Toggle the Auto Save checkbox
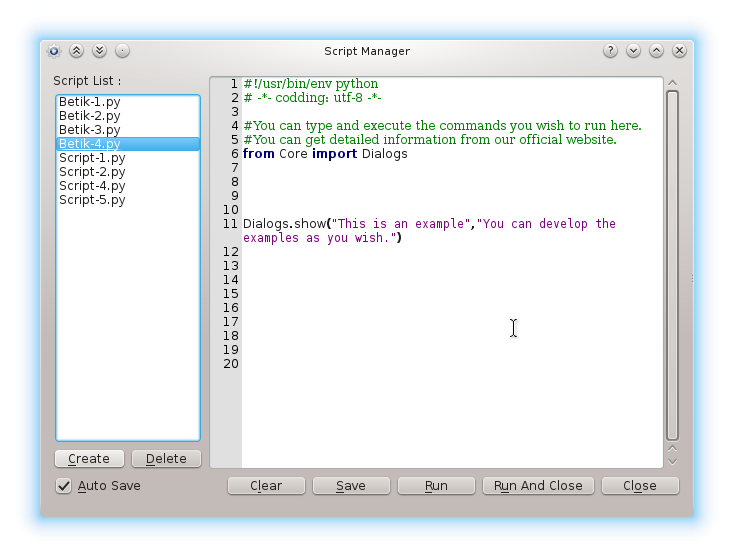The width and height of the screenshot is (734, 557). [x=64, y=486]
